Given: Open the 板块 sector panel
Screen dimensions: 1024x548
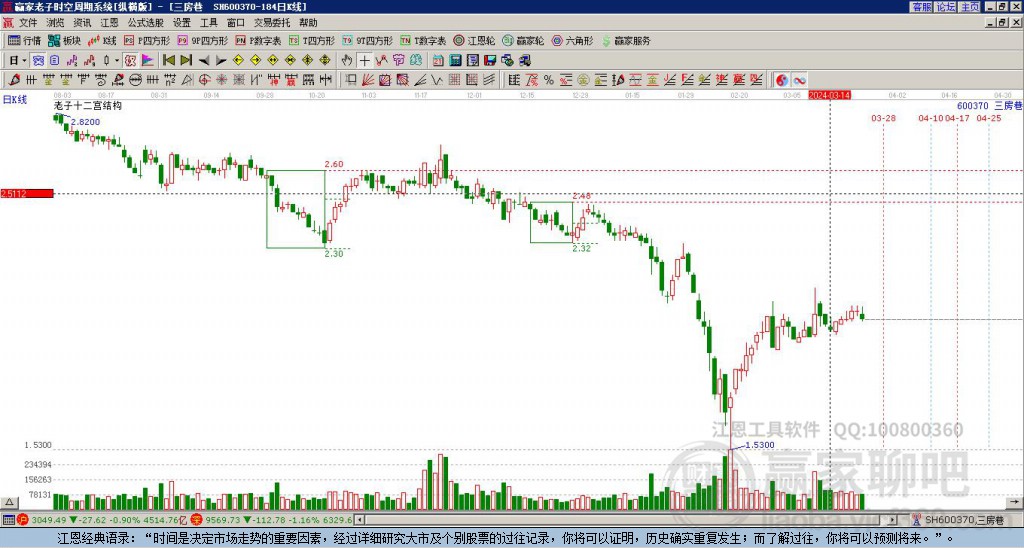Looking at the screenshot, I should tap(64, 40).
